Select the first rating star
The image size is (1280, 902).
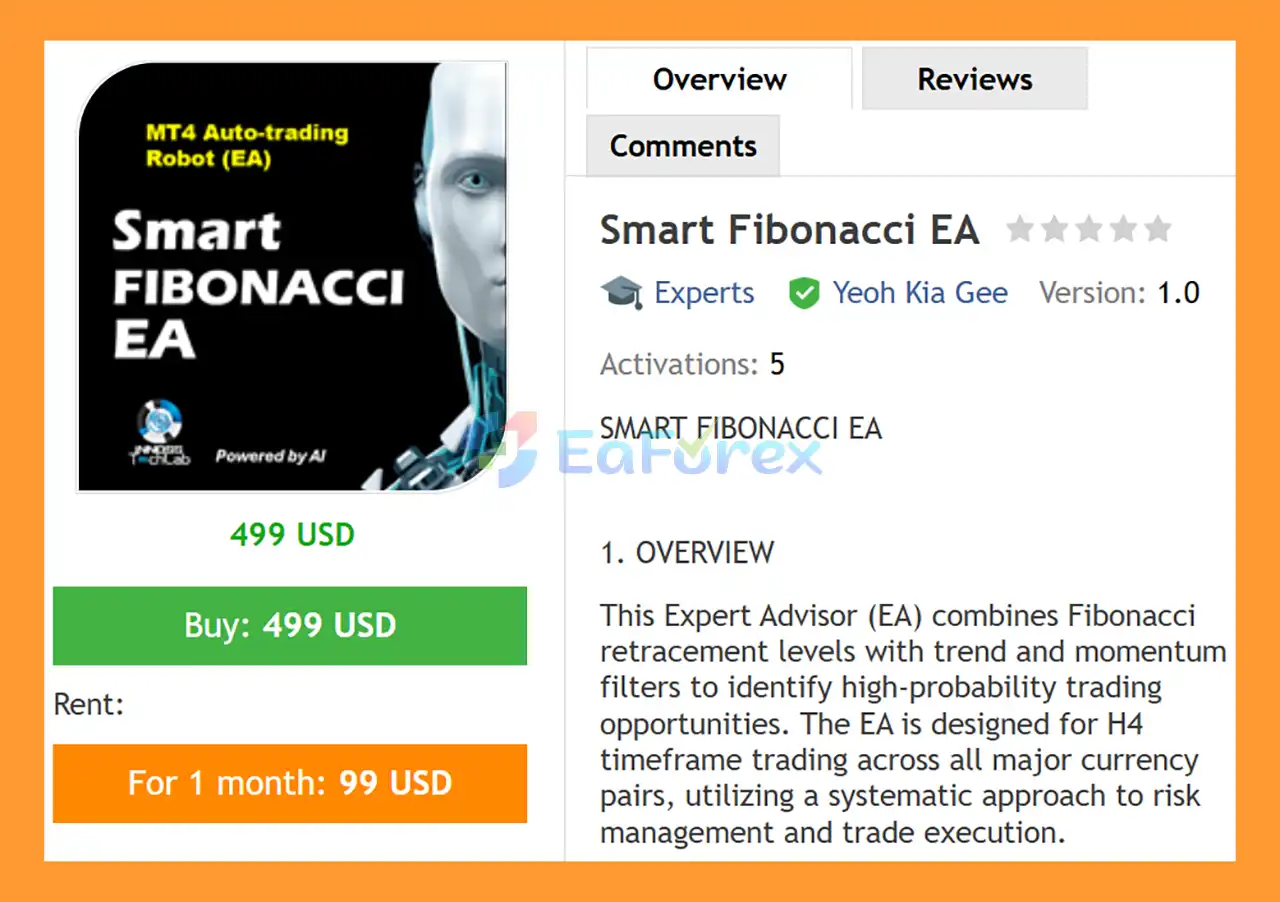pyautogui.click(x=1021, y=229)
